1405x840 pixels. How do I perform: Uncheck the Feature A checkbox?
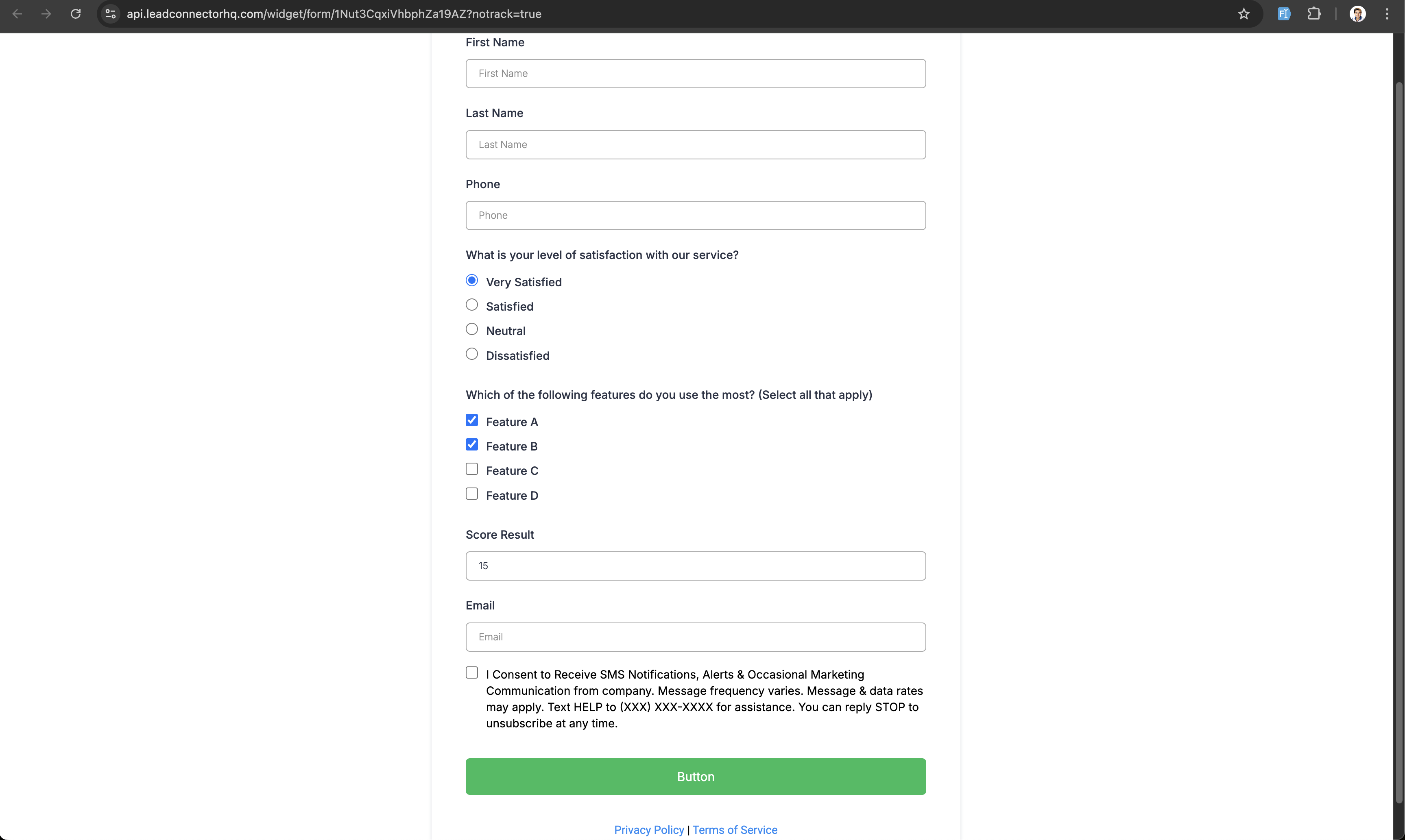[472, 420]
